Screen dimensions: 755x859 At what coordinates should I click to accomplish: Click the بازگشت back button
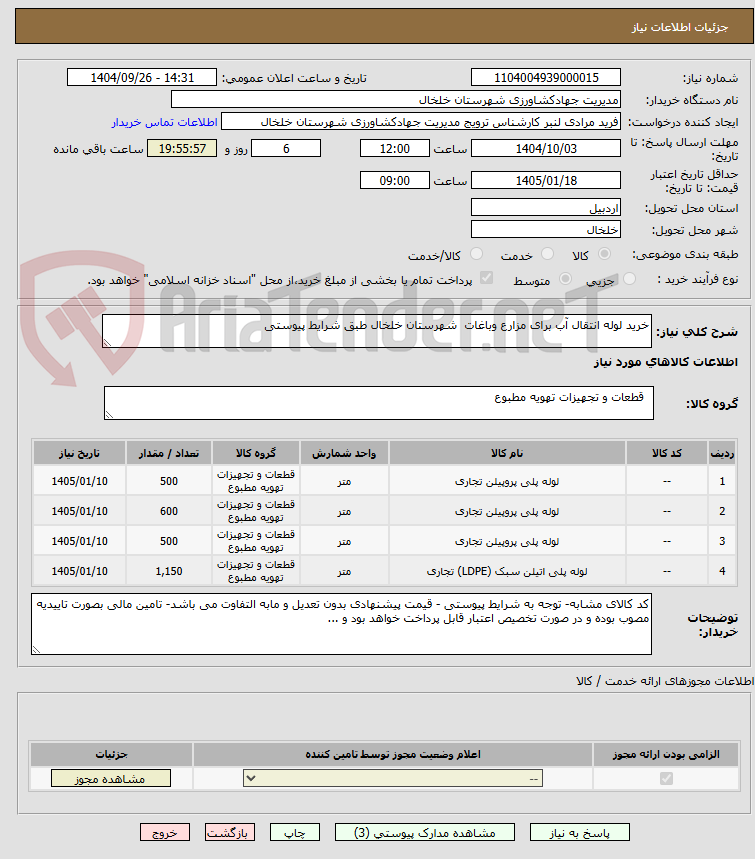(230, 833)
